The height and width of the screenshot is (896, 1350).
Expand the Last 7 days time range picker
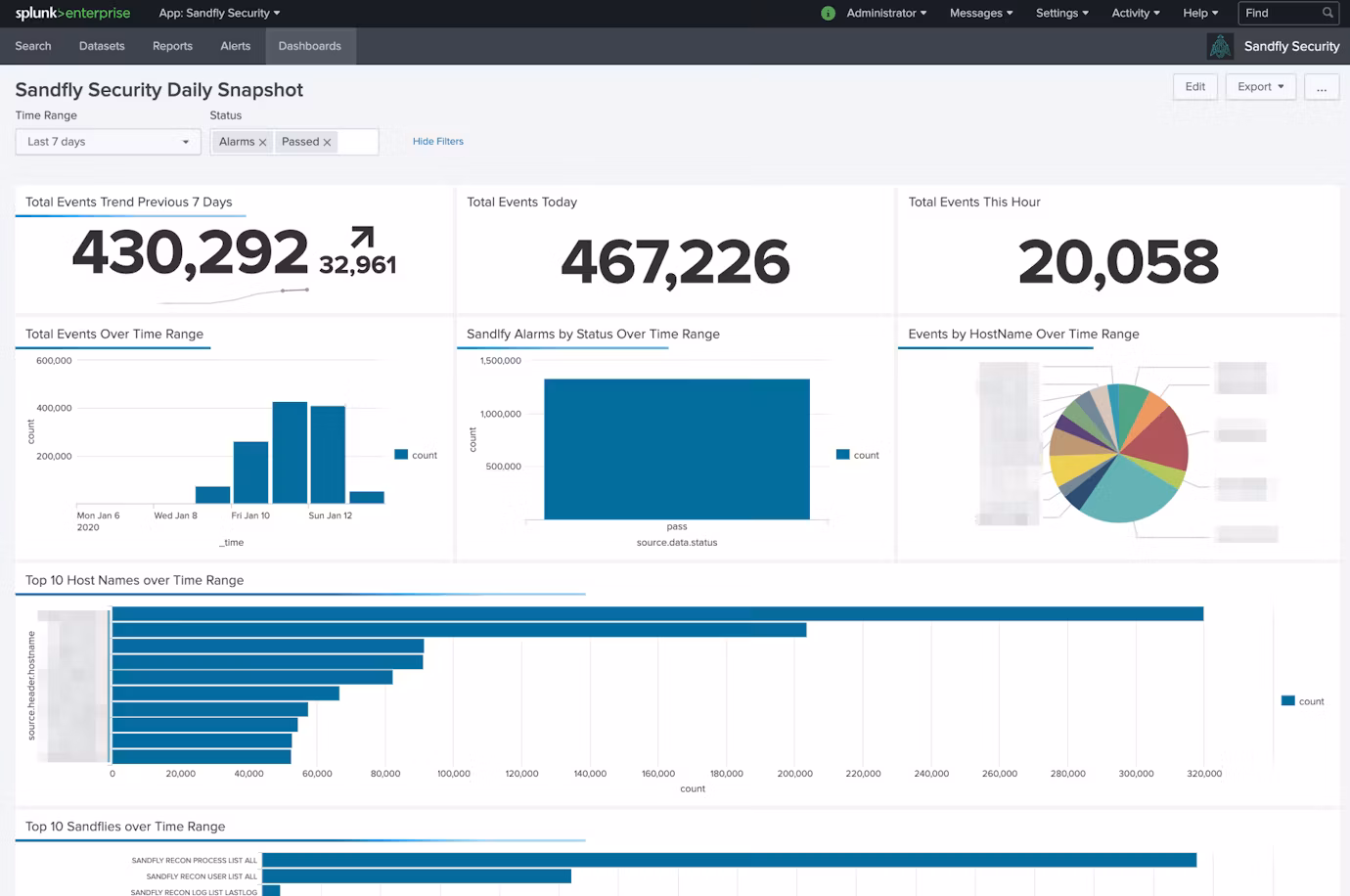(x=108, y=142)
